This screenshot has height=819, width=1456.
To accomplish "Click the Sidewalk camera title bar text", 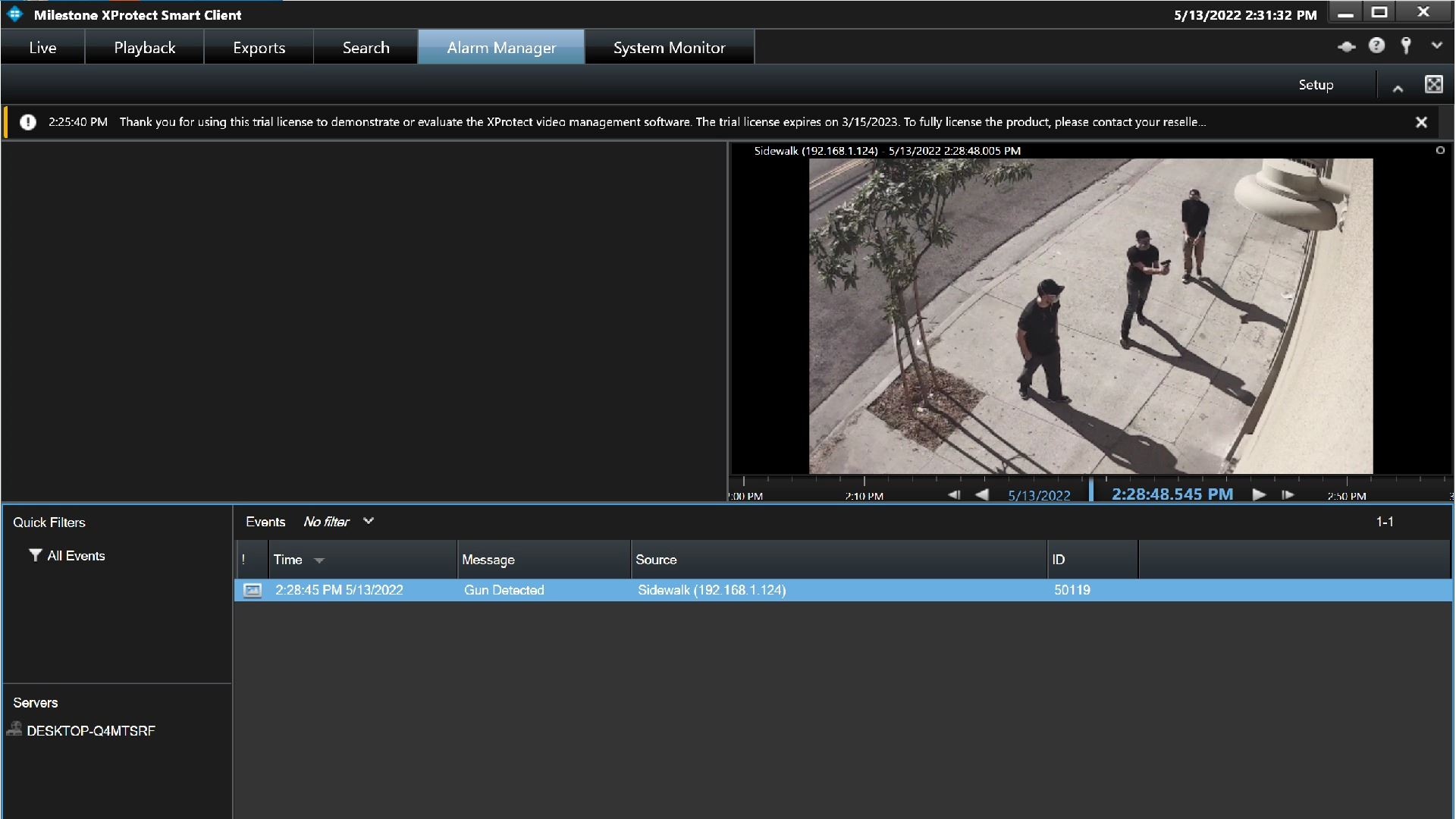I will [886, 151].
